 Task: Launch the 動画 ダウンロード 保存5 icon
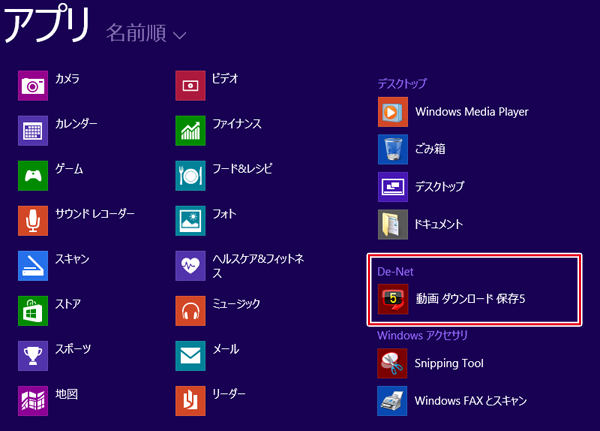[393, 299]
